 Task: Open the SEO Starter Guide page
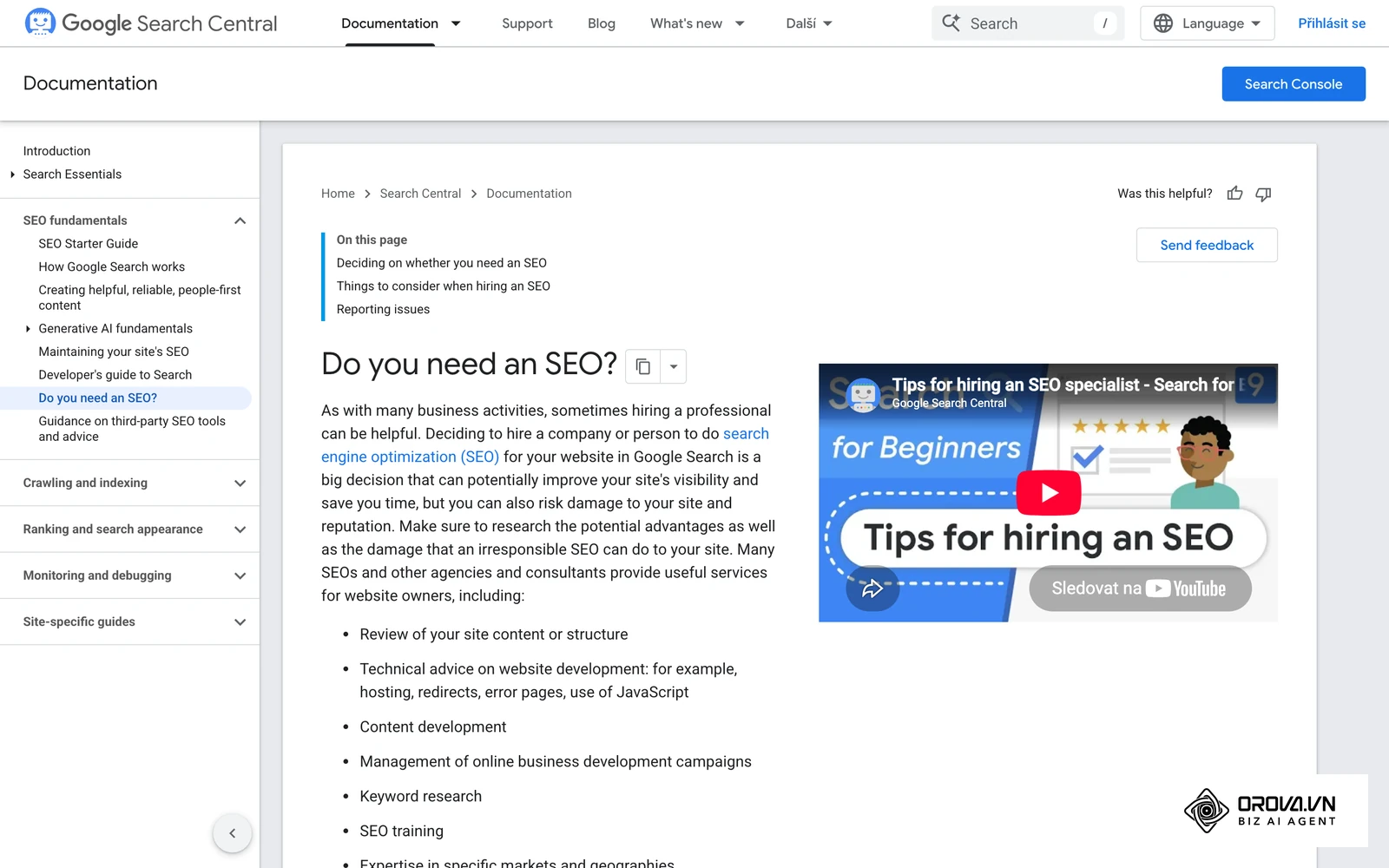coord(89,244)
